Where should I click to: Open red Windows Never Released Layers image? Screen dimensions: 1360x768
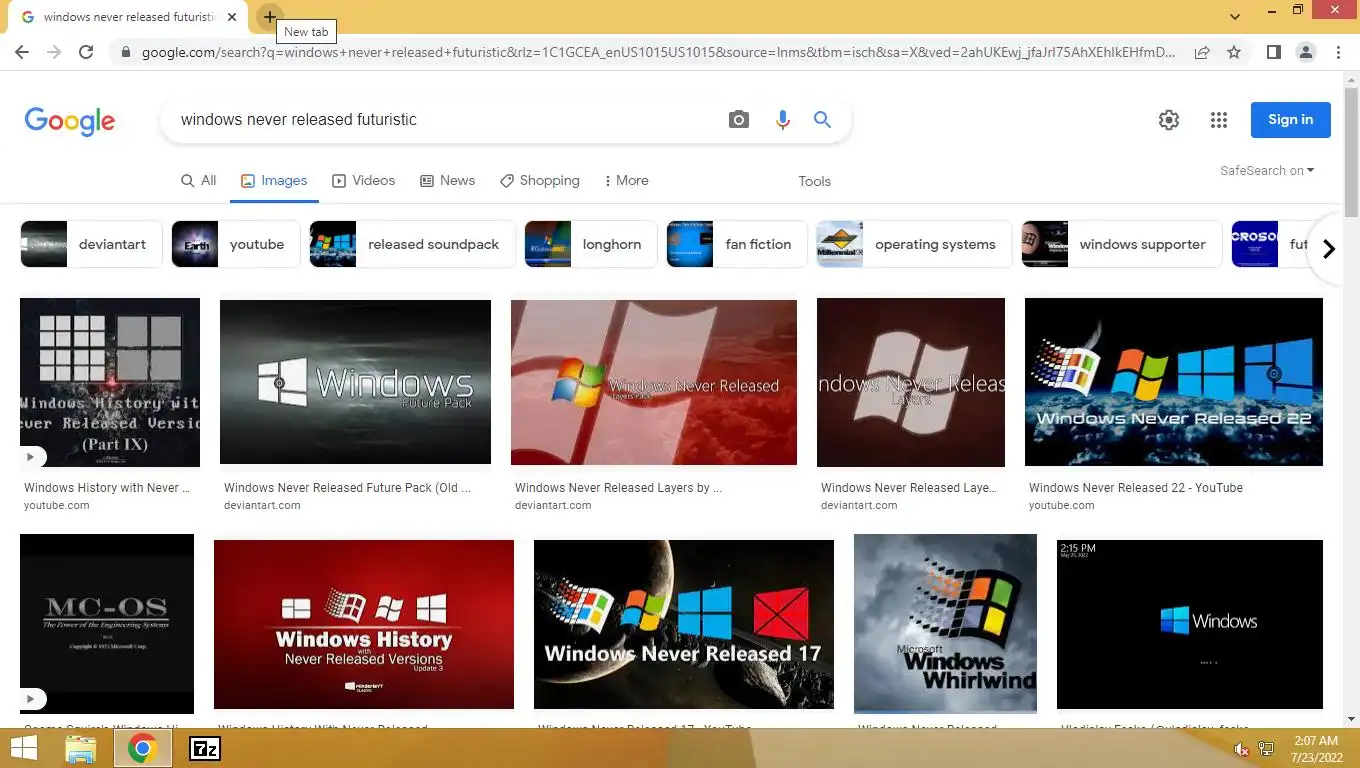click(x=654, y=382)
